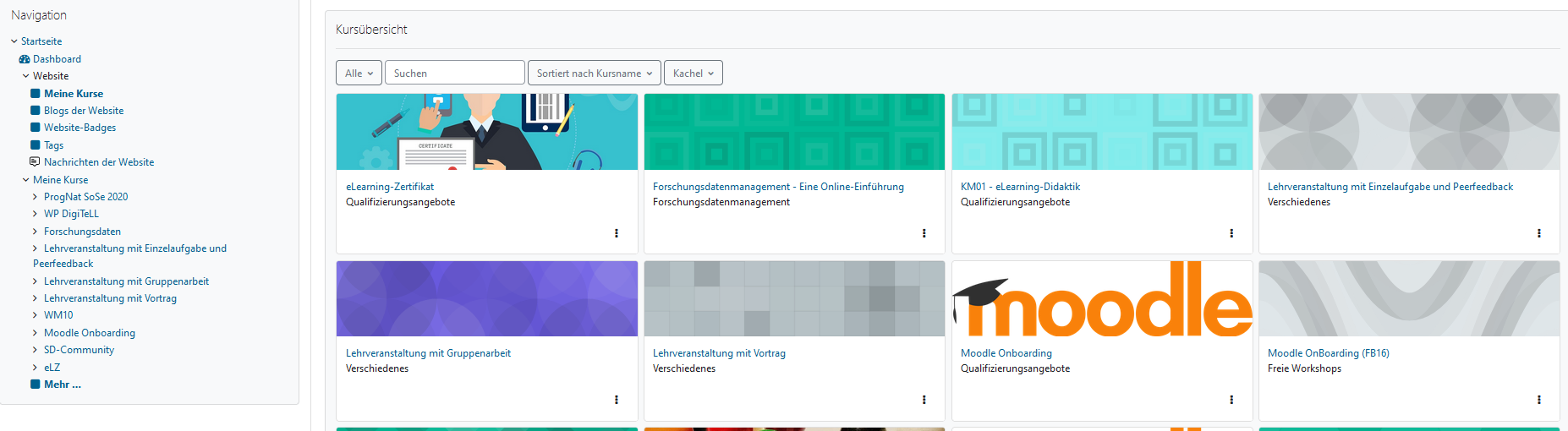Open actions menu for Lehrveranstaltung mit Vortrag card
The height and width of the screenshot is (431, 1568).
point(924,400)
